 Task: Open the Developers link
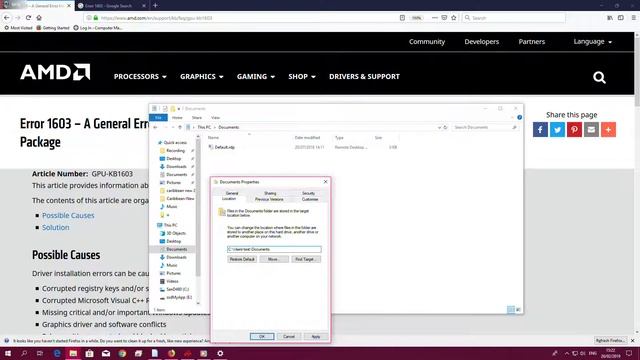(x=482, y=42)
